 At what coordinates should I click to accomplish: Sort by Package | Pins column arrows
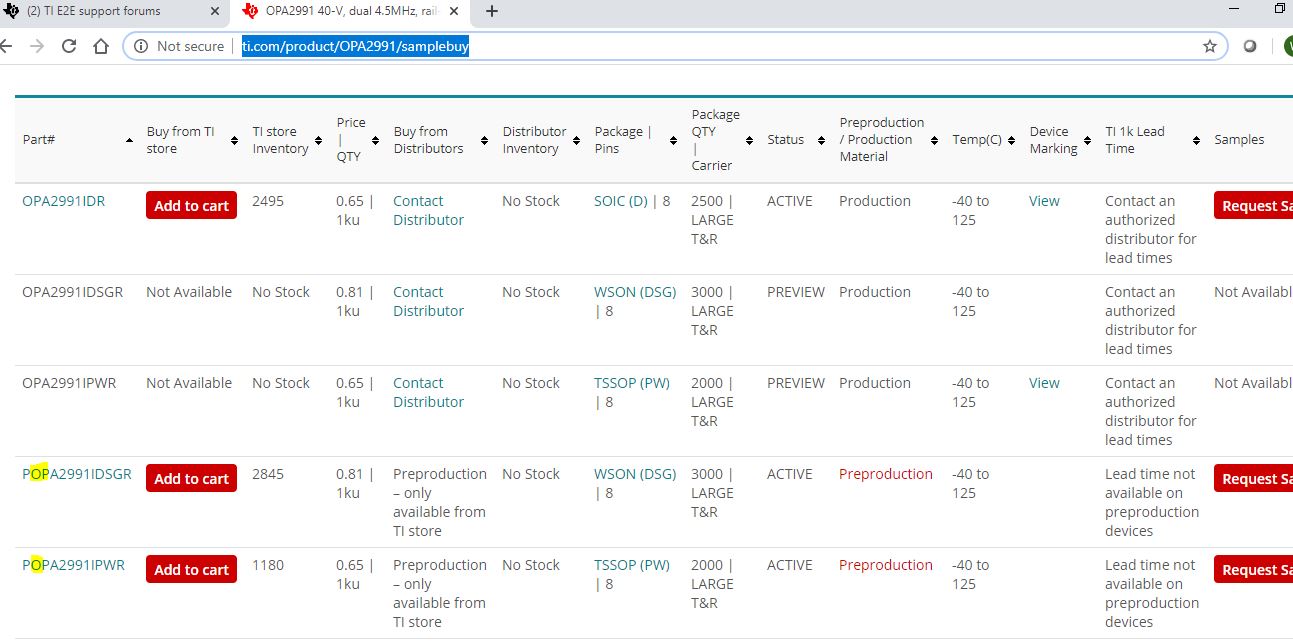click(x=673, y=140)
